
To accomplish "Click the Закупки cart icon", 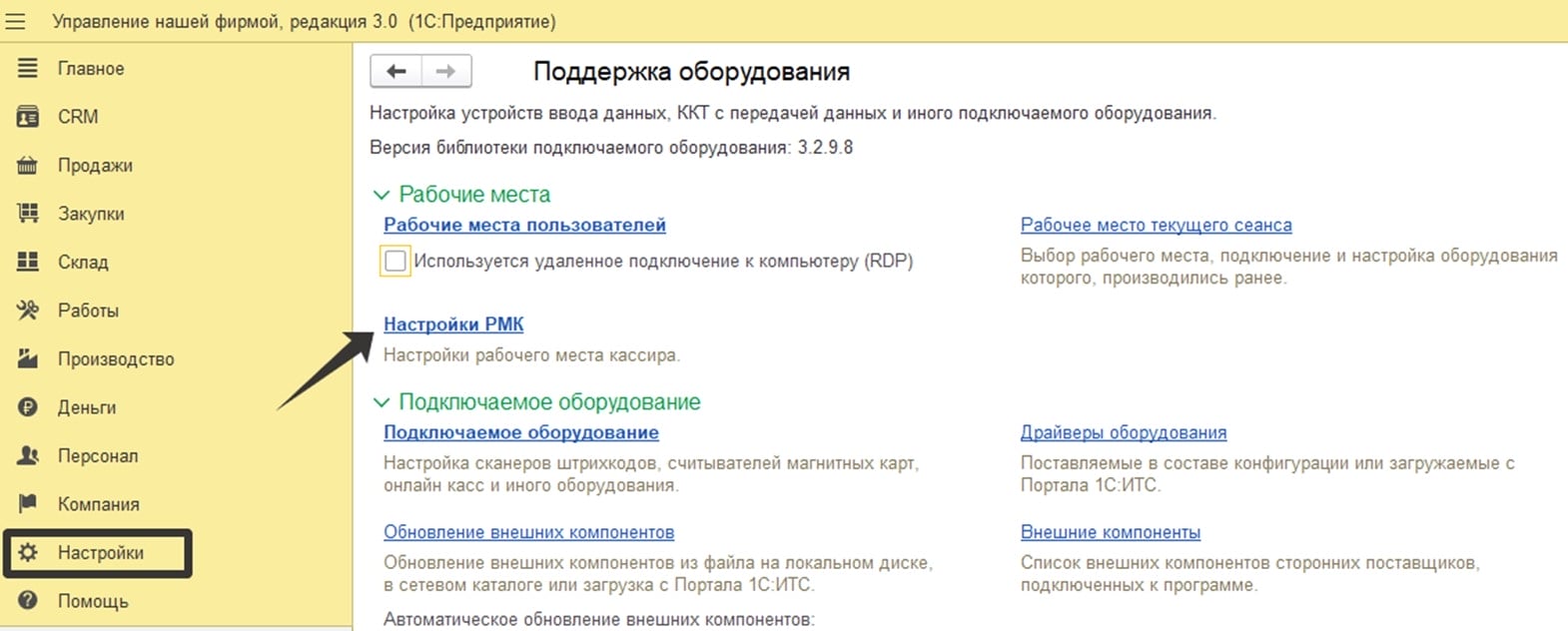I will tap(28, 213).
